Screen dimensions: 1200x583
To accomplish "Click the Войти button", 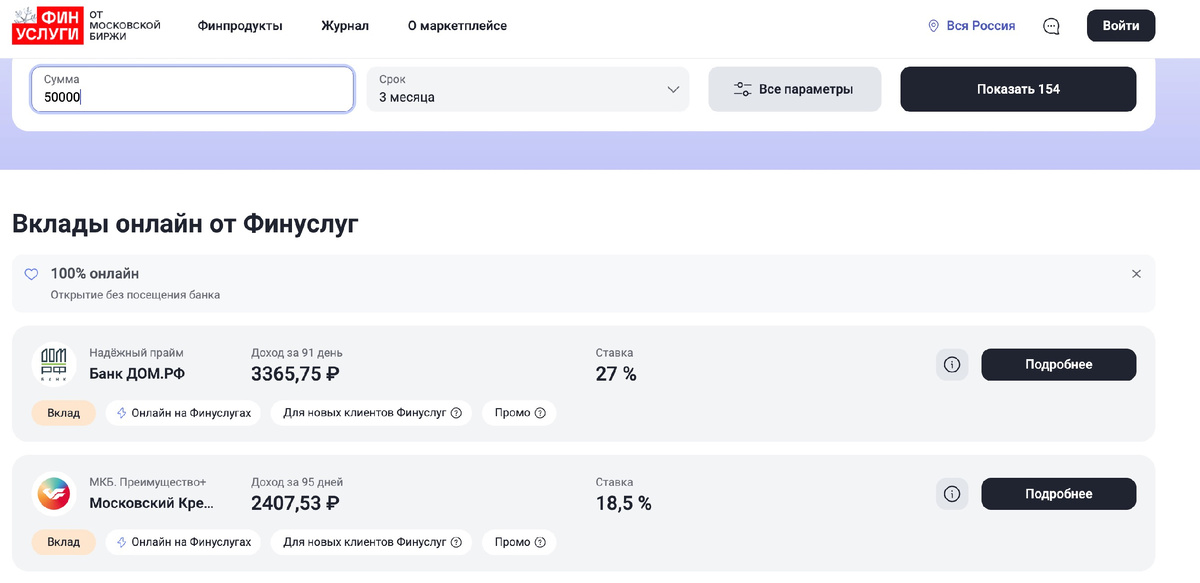I will [1121, 26].
